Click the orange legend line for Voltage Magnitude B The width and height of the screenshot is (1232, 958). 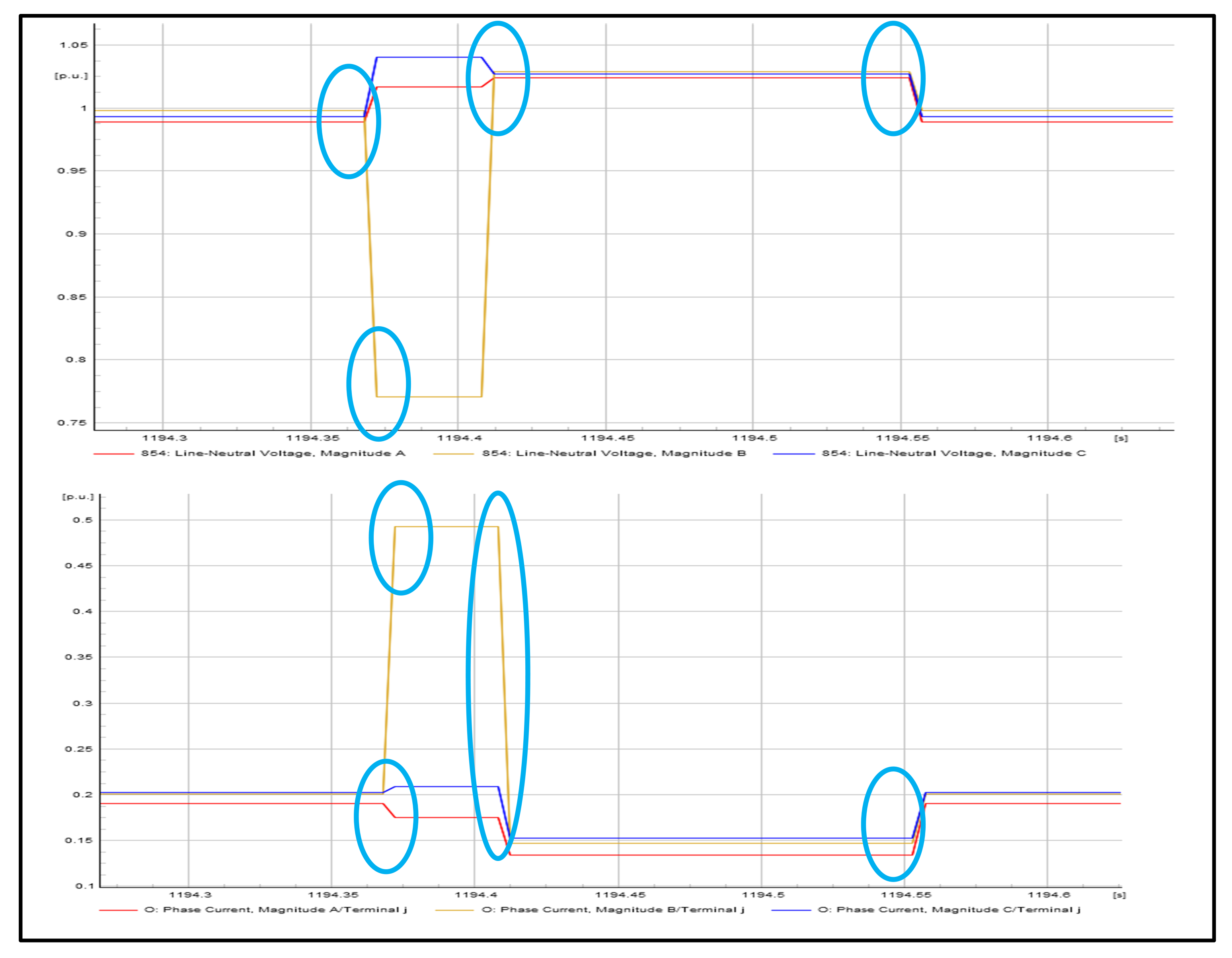453,454
